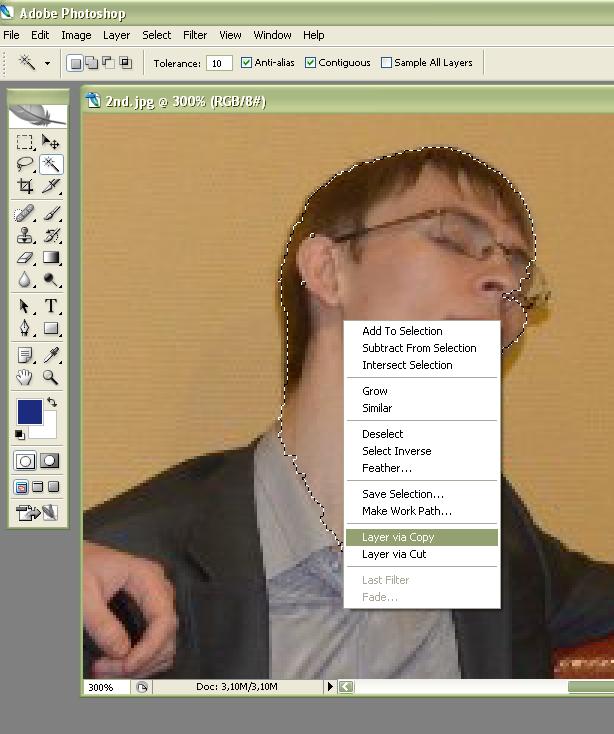The width and height of the screenshot is (614, 734).
Task: Open status bar info options arrow
Action: (330, 687)
